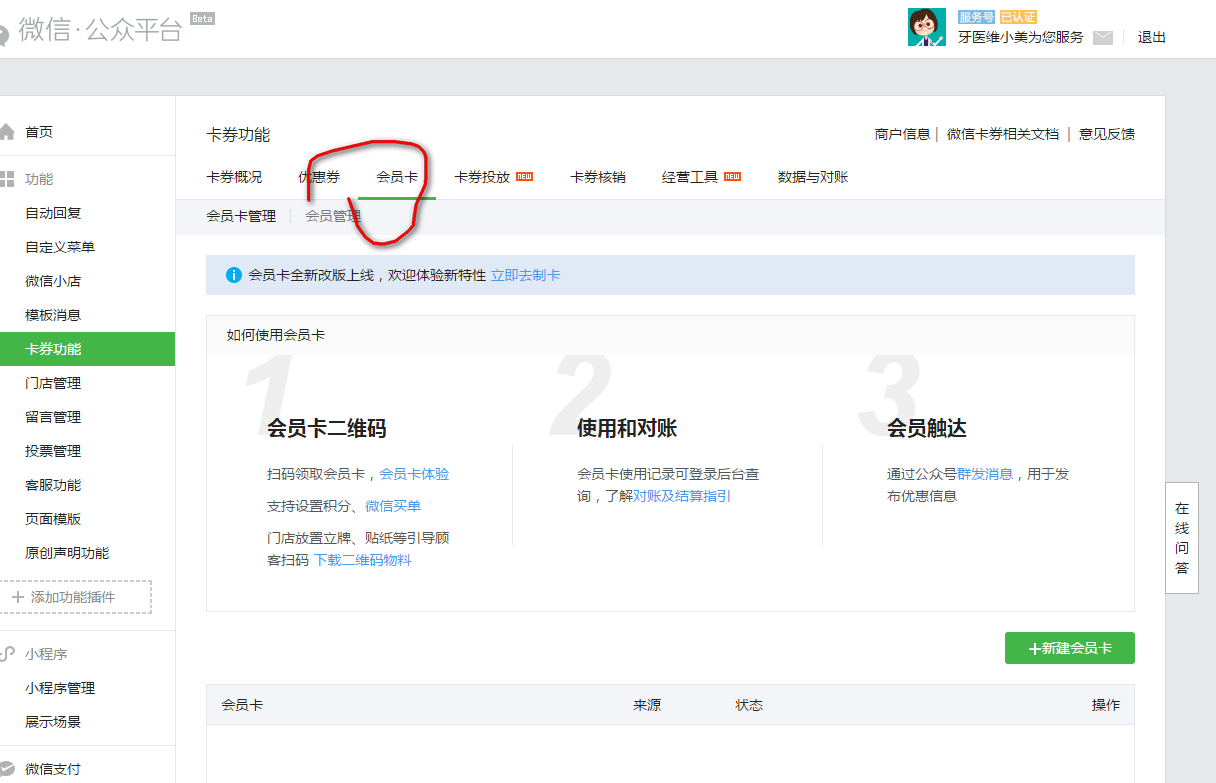Viewport: 1216px width, 783px height.
Task: Click the 小程序 section icon
Action: [x=6, y=654]
